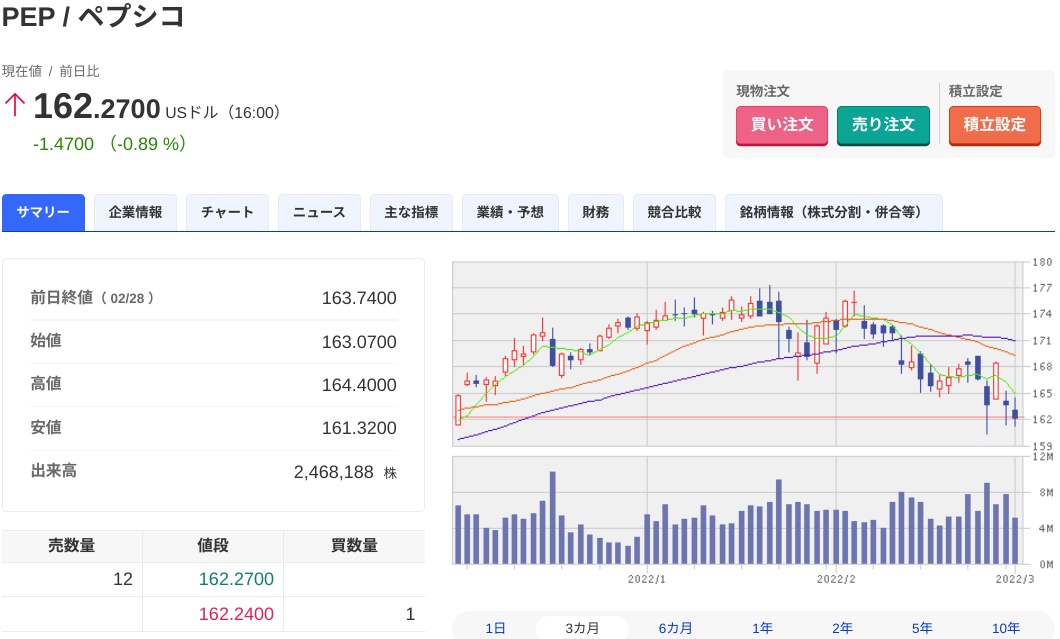This screenshot has width=1060, height=639.
Task: Click the 買い注文 buy order button
Action: tap(781, 125)
